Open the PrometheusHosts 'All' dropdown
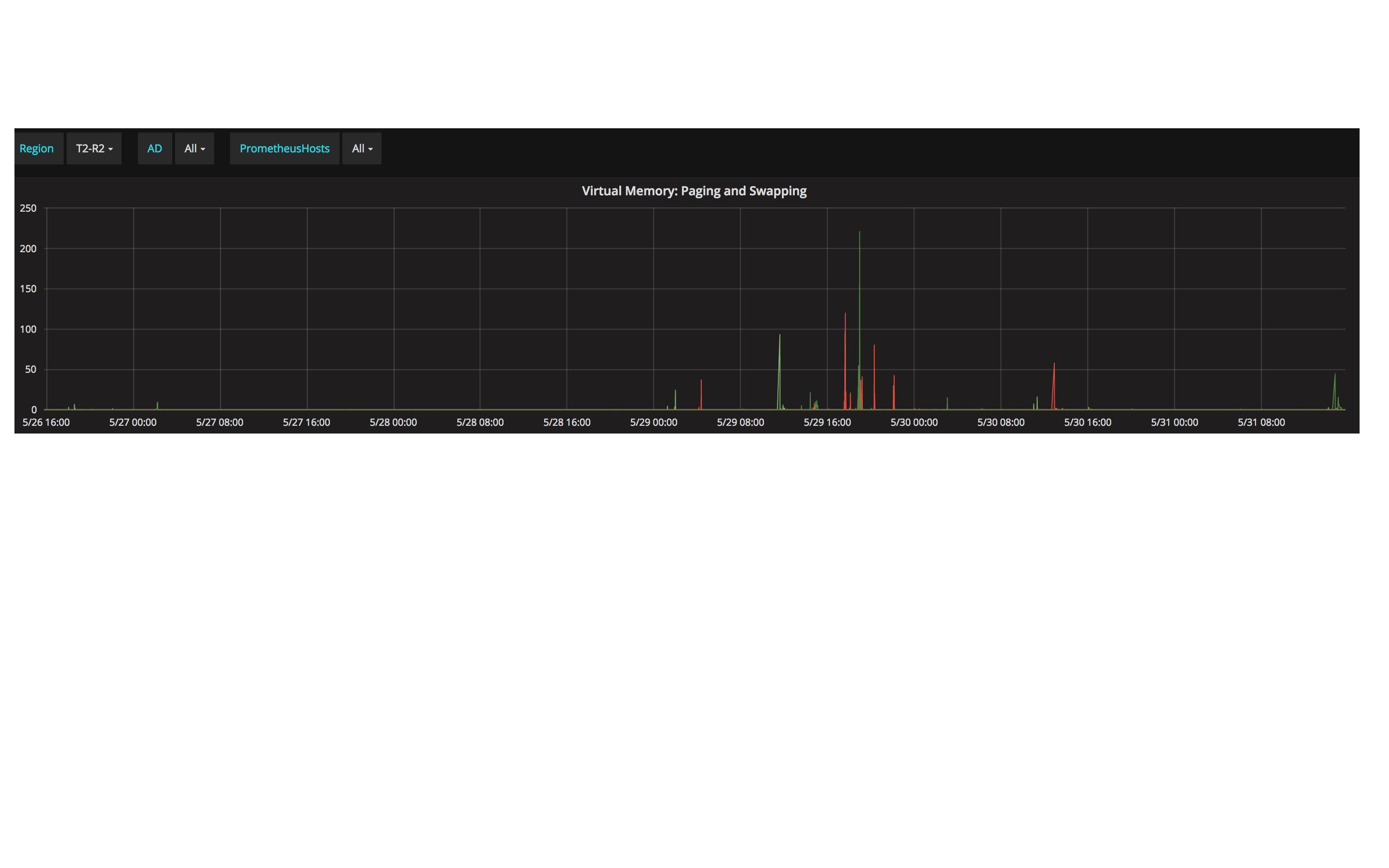This screenshot has width=1389, height=868. pos(362,149)
